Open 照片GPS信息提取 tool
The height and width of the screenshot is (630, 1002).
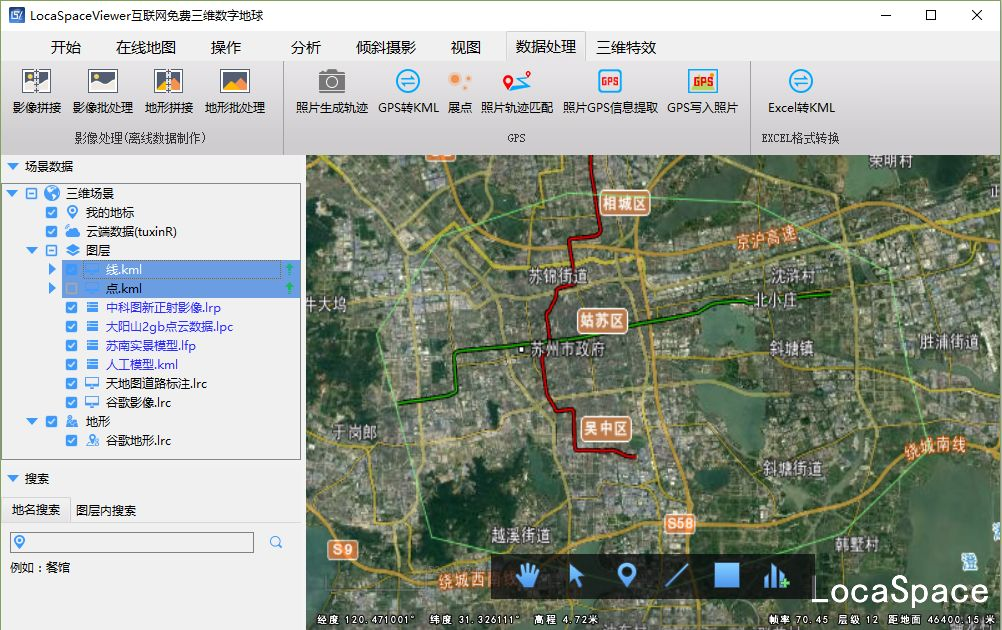click(610, 91)
